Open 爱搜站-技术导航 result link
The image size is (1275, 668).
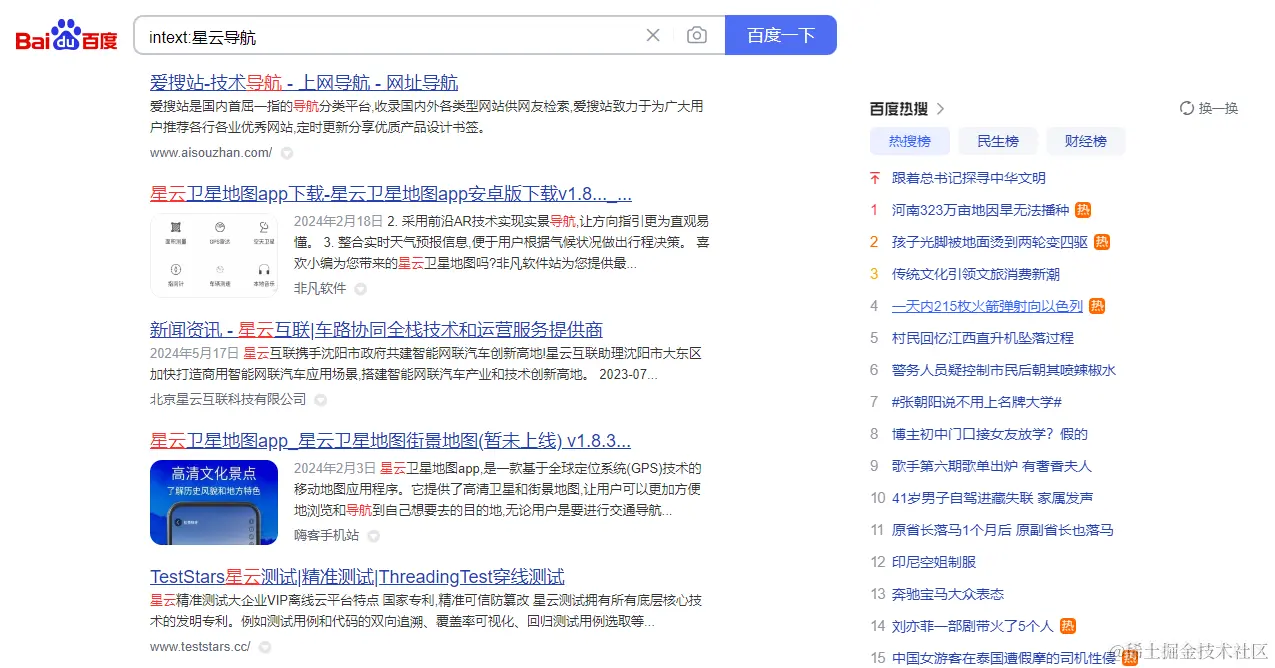point(304,83)
